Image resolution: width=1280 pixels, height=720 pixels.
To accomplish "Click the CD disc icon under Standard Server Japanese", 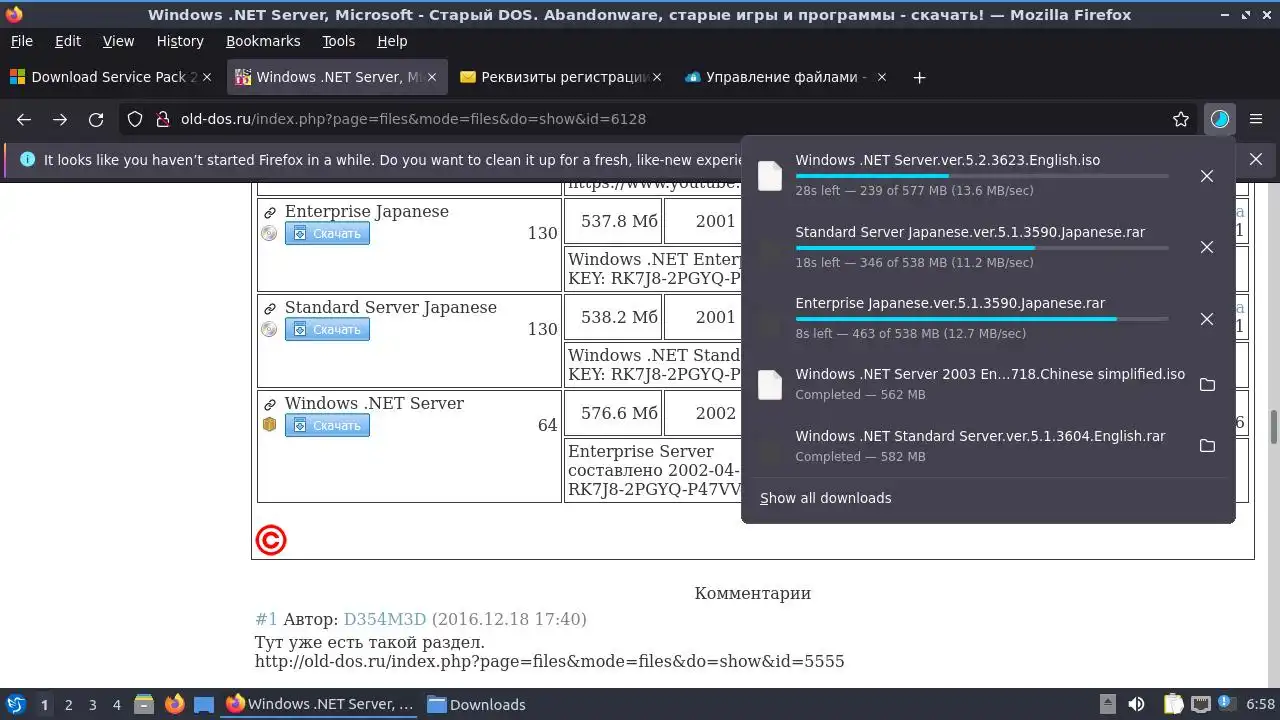I will (269, 329).
